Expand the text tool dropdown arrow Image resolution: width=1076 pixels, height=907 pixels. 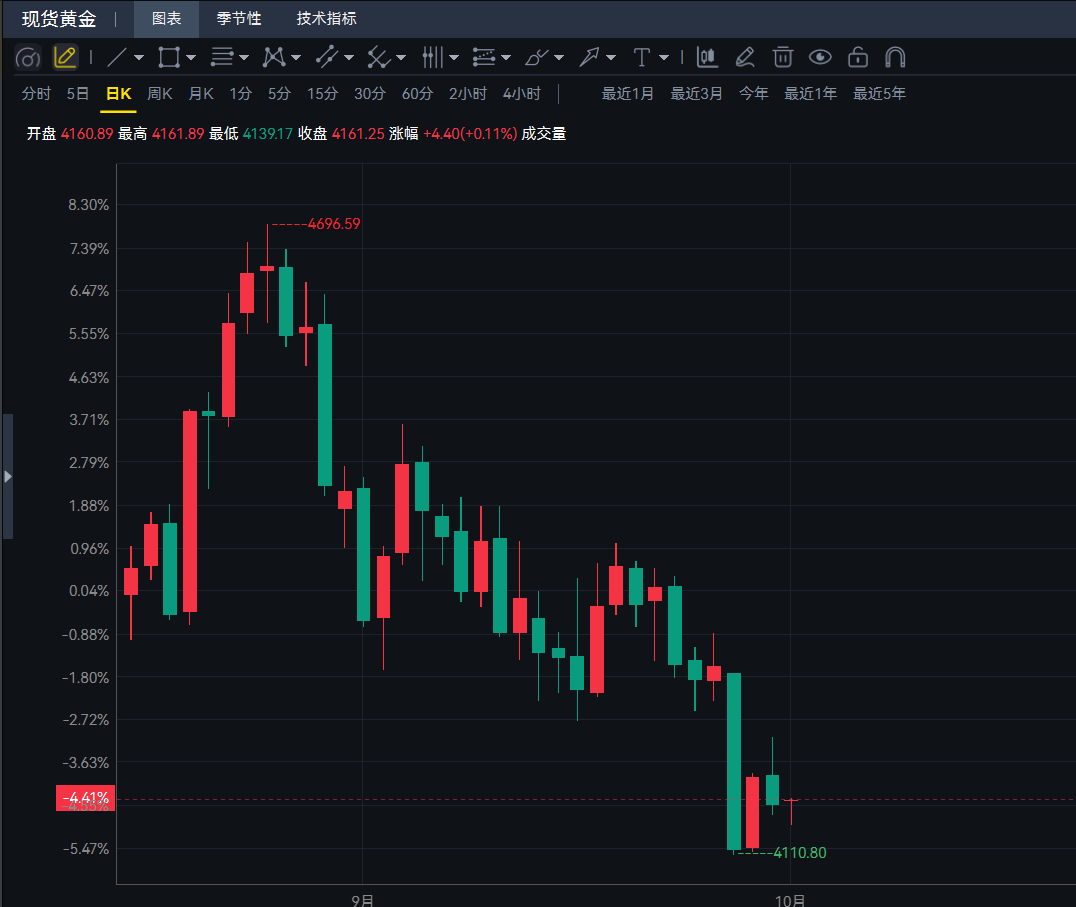pyautogui.click(x=664, y=58)
